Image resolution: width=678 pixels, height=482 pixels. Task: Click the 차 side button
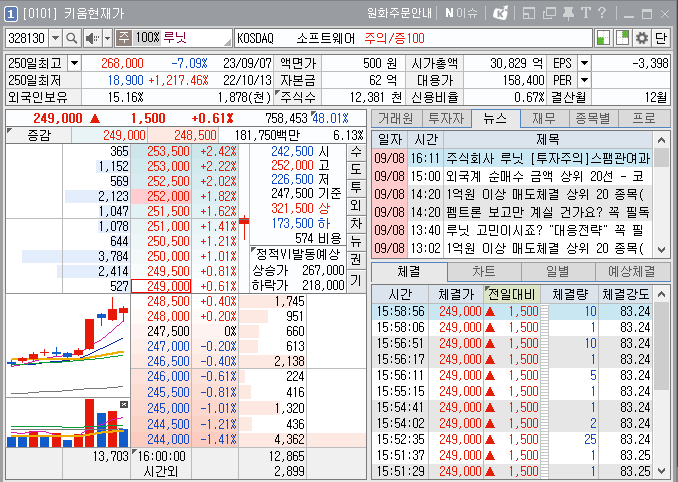[356, 223]
